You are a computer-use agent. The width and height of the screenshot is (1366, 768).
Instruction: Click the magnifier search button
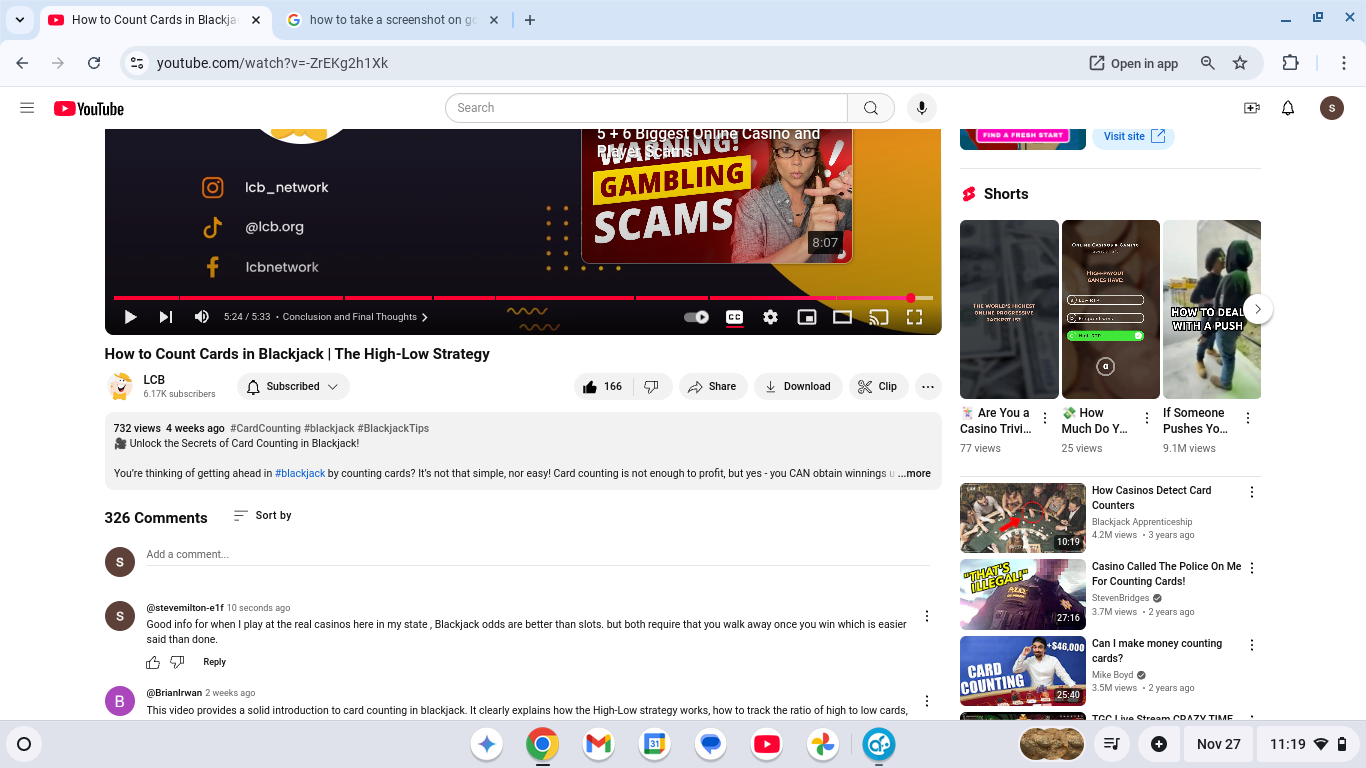(x=871, y=108)
